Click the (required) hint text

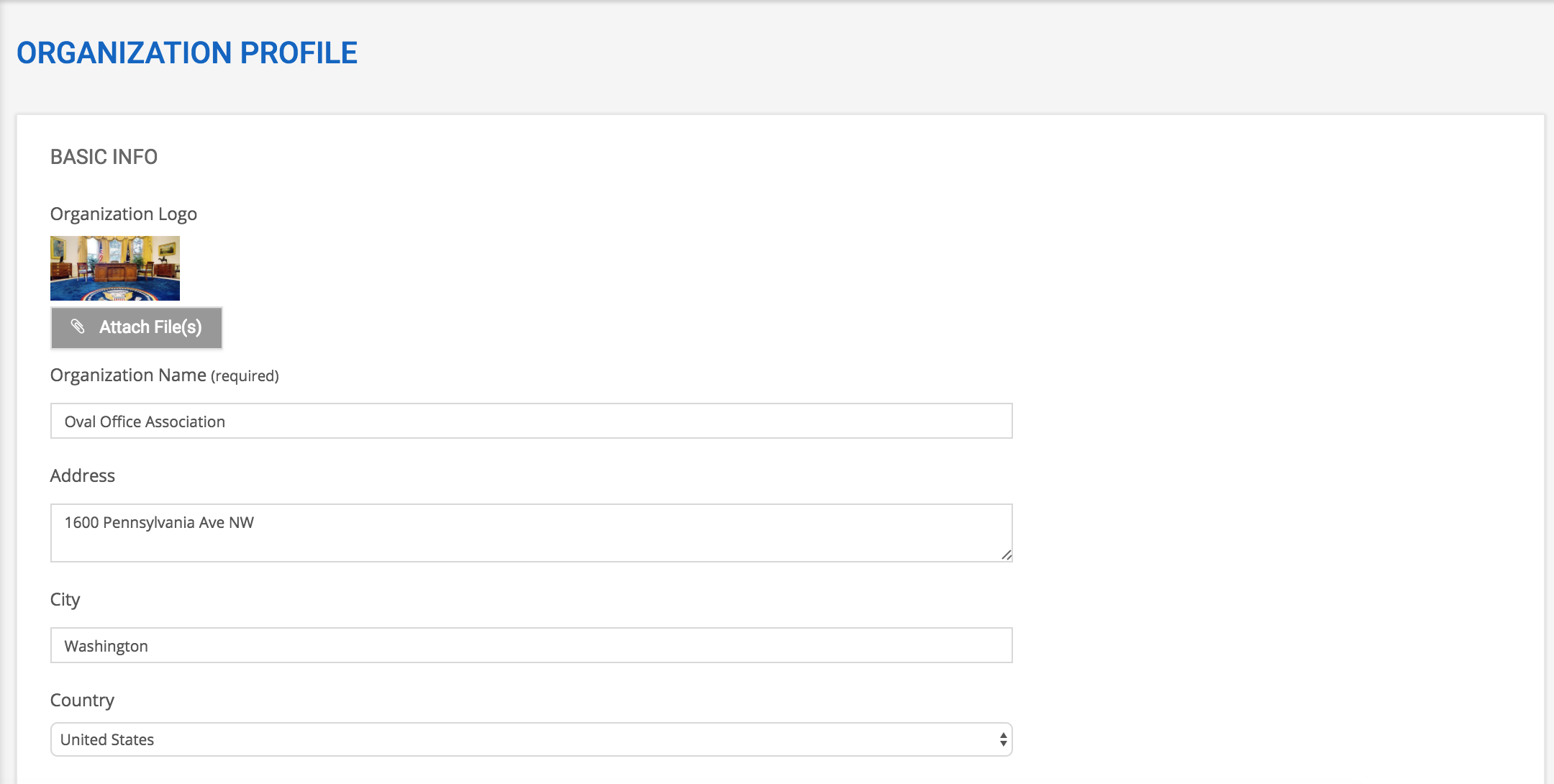click(245, 376)
